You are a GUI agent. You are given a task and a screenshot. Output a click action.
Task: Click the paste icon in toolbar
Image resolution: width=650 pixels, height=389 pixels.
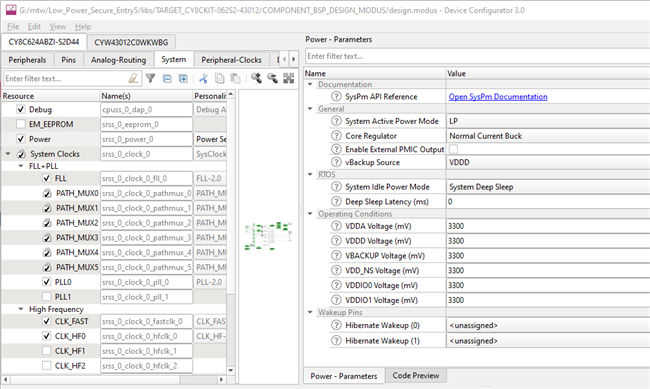point(235,78)
